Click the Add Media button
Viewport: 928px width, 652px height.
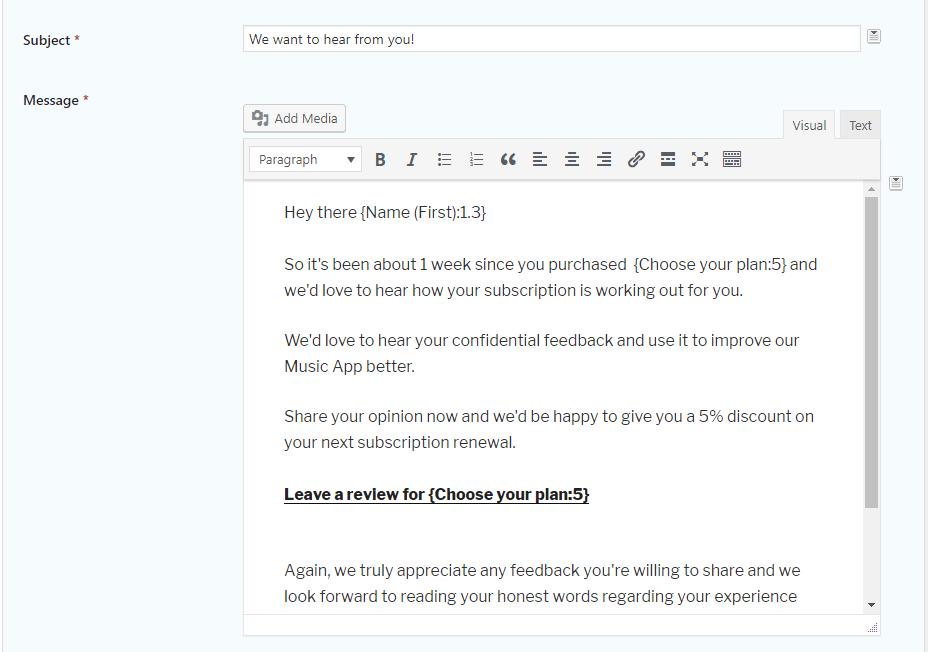point(294,118)
